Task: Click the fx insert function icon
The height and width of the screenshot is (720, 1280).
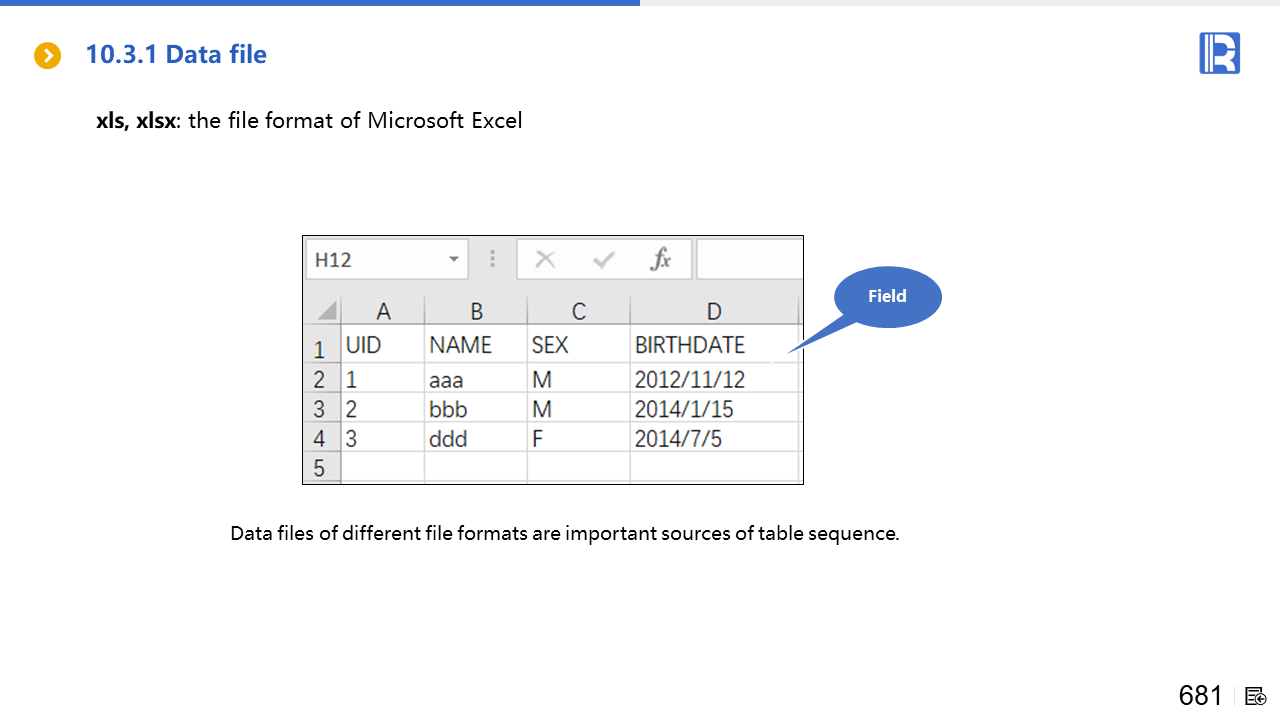Action: point(660,260)
